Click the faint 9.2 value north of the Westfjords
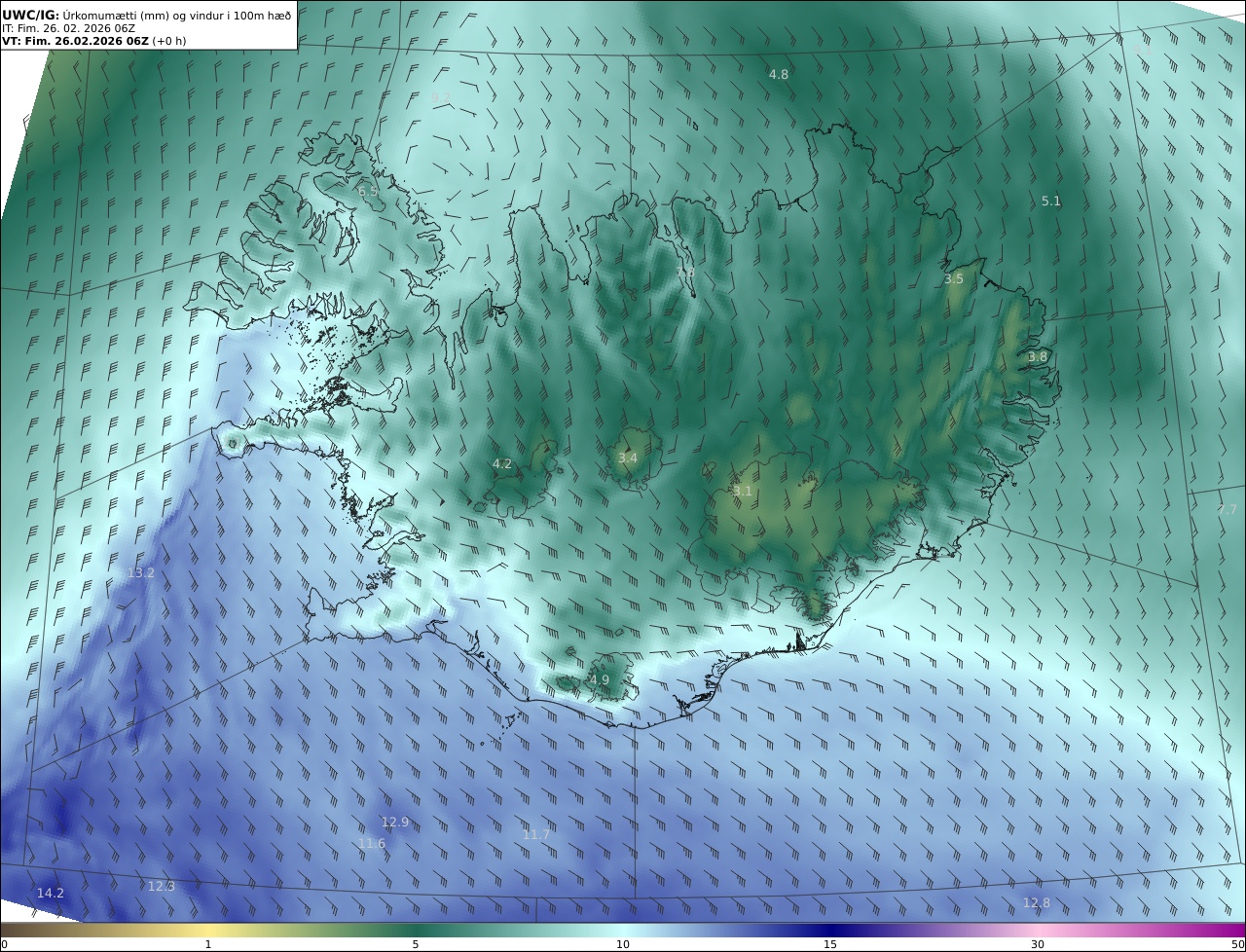The image size is (1246, 952). pos(441,98)
